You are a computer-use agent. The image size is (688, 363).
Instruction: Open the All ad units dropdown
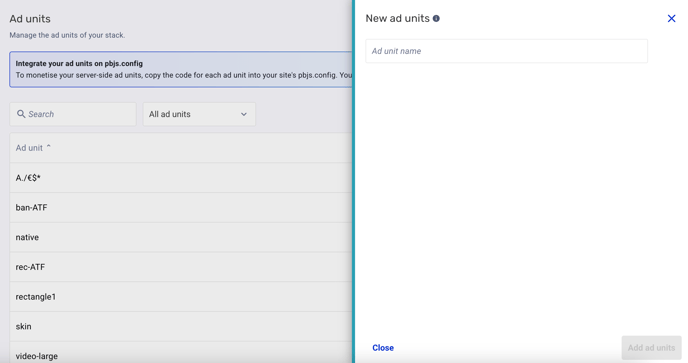(199, 114)
